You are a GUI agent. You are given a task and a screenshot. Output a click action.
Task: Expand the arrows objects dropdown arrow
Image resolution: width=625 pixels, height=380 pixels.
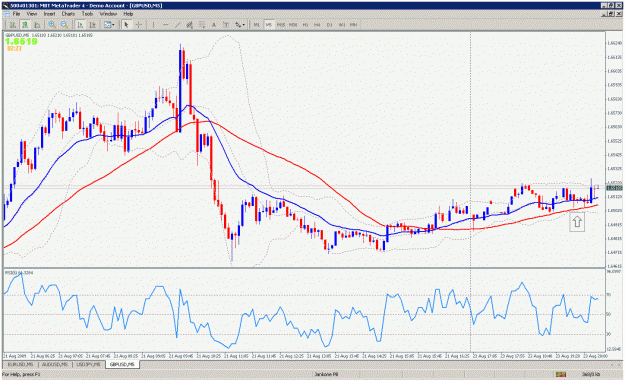pos(244,25)
